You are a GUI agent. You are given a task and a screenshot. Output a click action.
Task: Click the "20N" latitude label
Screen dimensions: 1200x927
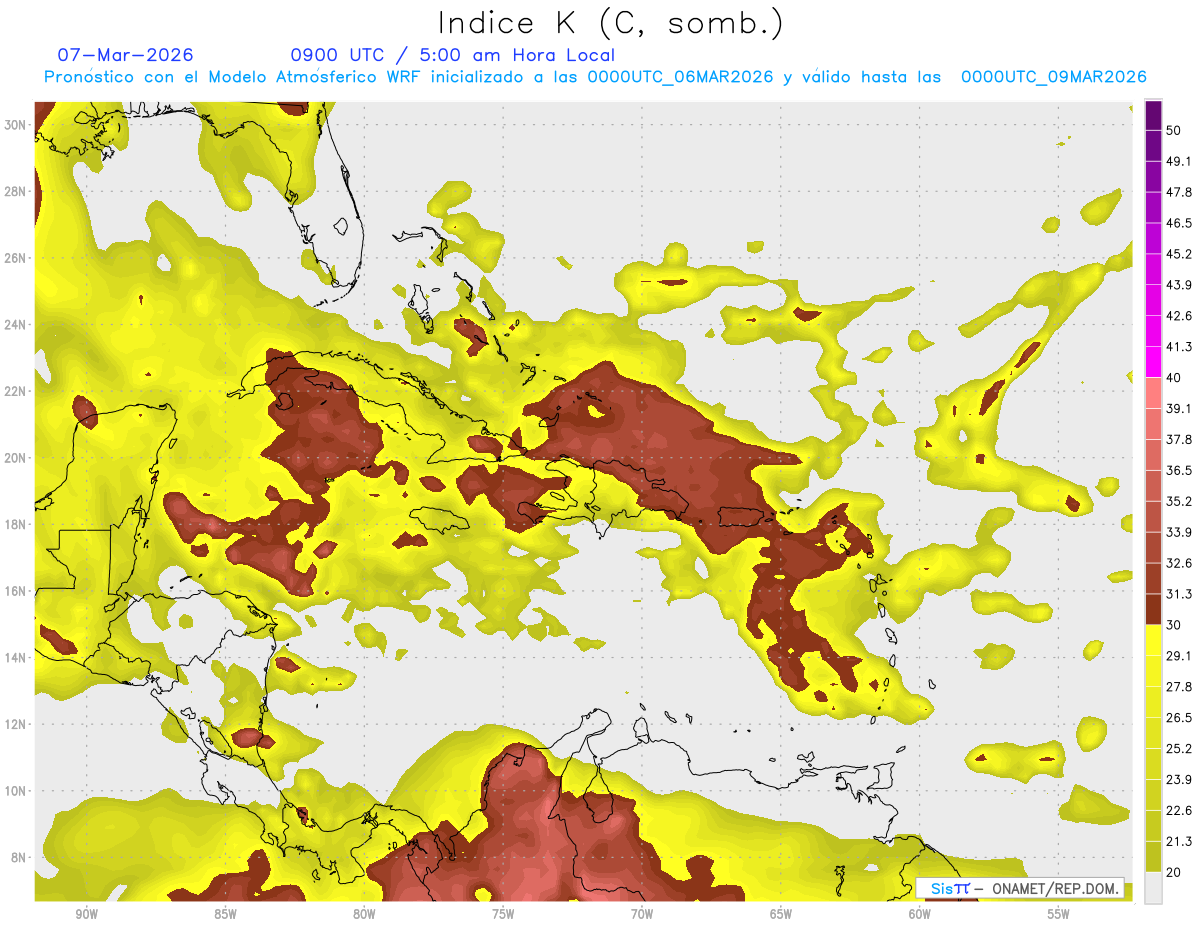pyautogui.click(x=15, y=458)
